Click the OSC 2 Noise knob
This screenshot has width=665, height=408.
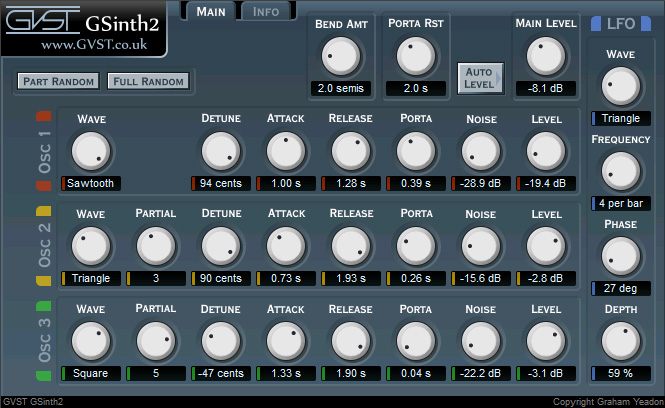[481, 246]
